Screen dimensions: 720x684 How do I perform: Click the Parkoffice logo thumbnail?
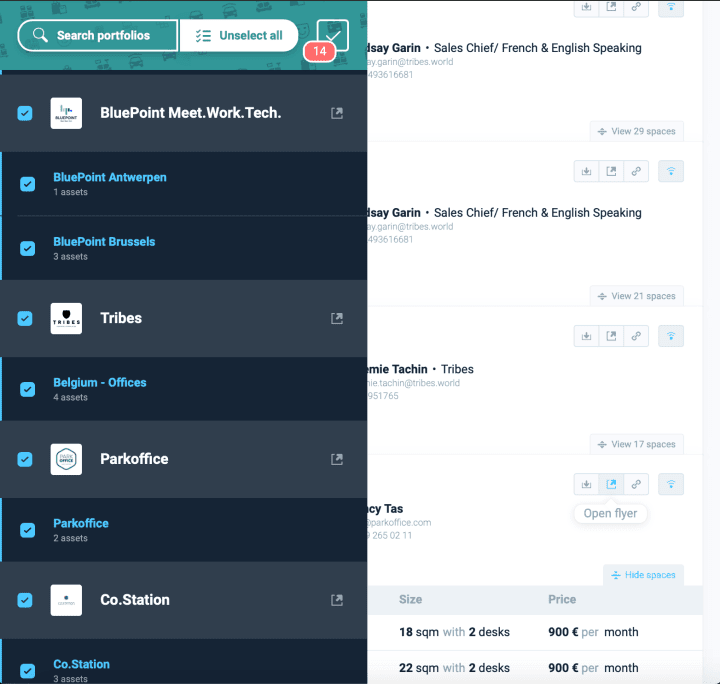tap(66, 459)
